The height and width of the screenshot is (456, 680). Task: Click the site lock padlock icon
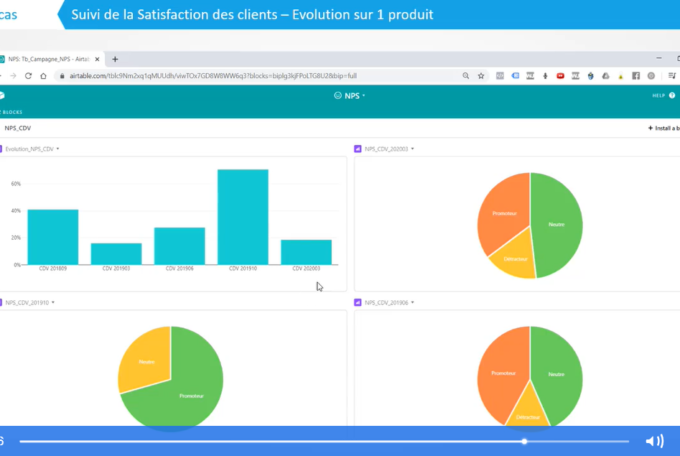click(x=62, y=76)
